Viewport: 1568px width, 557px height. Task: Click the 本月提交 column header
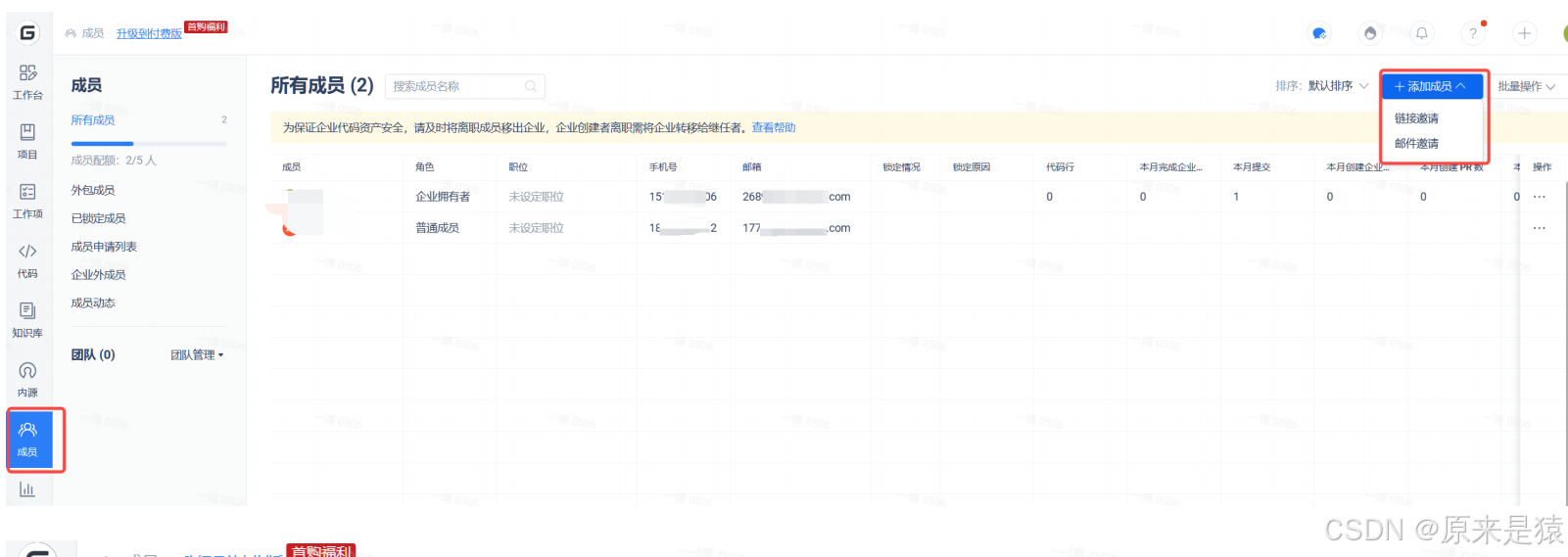pos(1252,167)
